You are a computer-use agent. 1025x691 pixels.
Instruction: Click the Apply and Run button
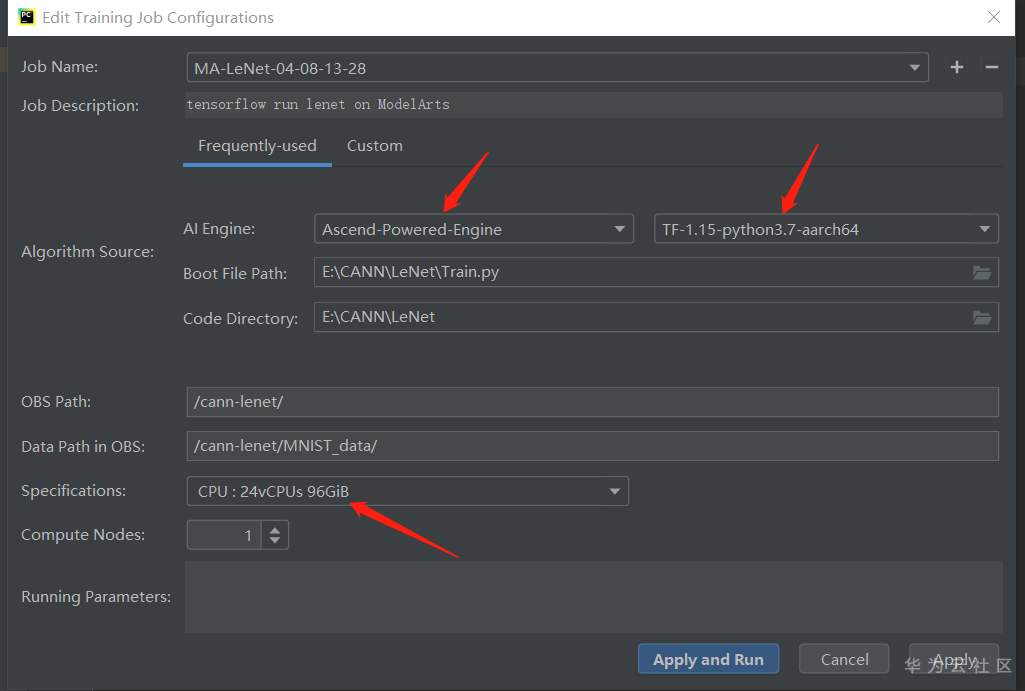(708, 659)
